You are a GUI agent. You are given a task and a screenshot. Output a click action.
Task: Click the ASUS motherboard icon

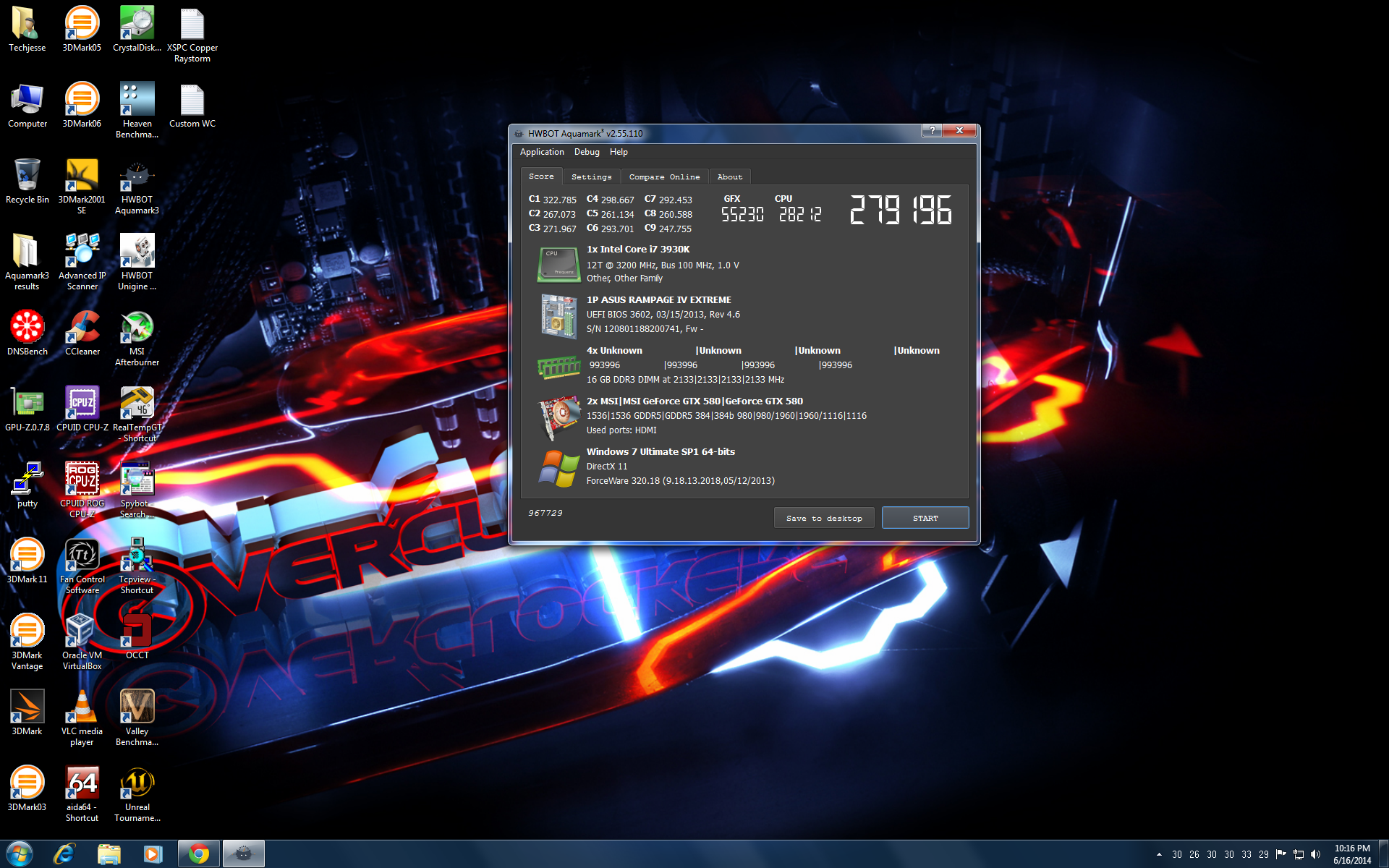coord(558,316)
